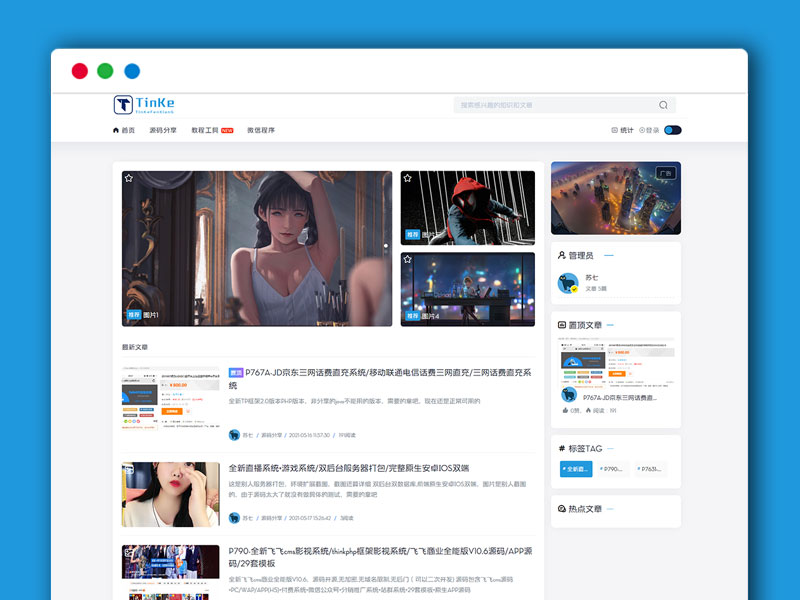Image resolution: width=800 pixels, height=600 pixels.
Task: Toggle the star on the main carousel slide
Action: [x=130, y=178]
